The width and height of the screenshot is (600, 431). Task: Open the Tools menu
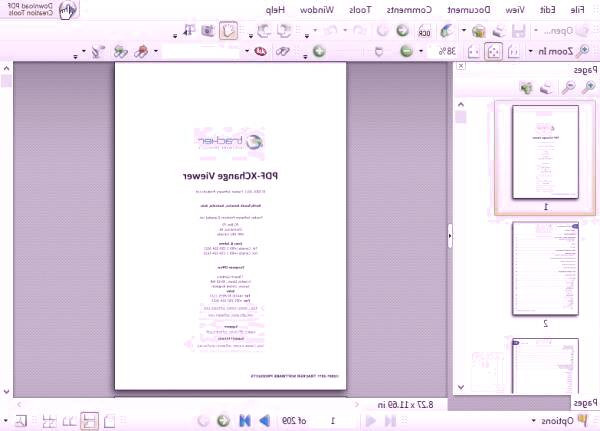360,10
